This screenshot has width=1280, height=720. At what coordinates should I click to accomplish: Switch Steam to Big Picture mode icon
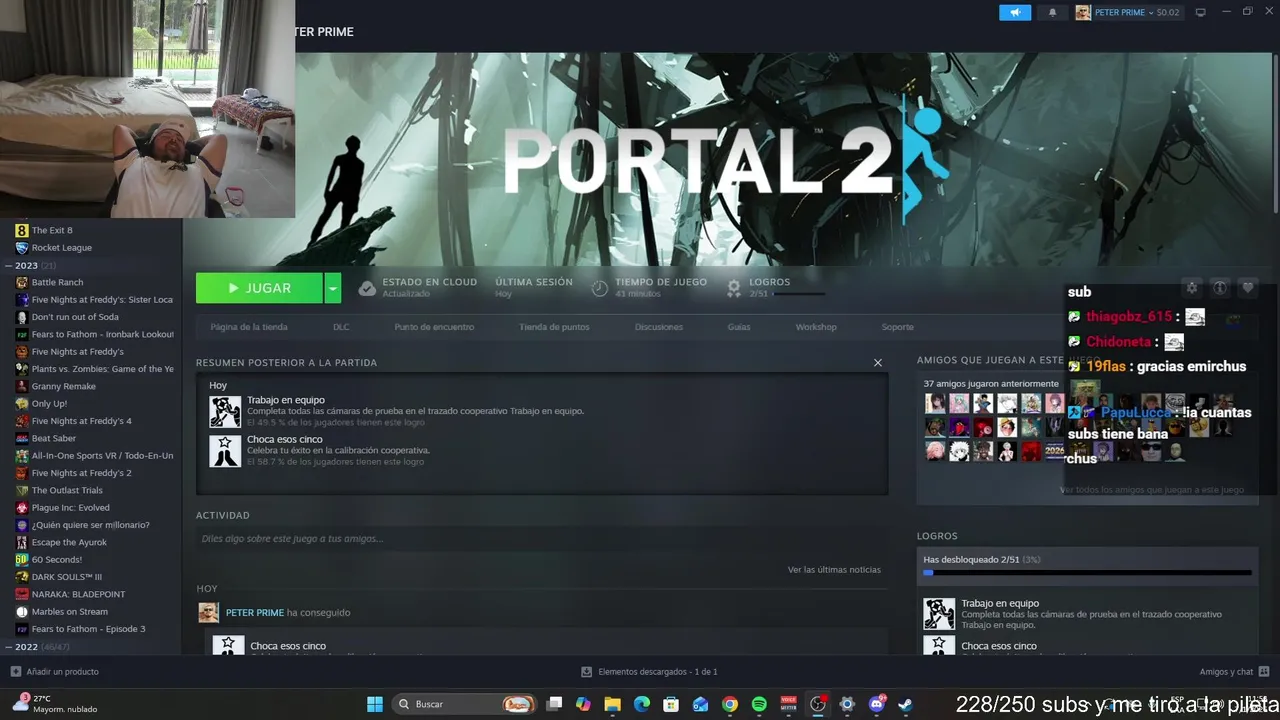tap(1201, 12)
